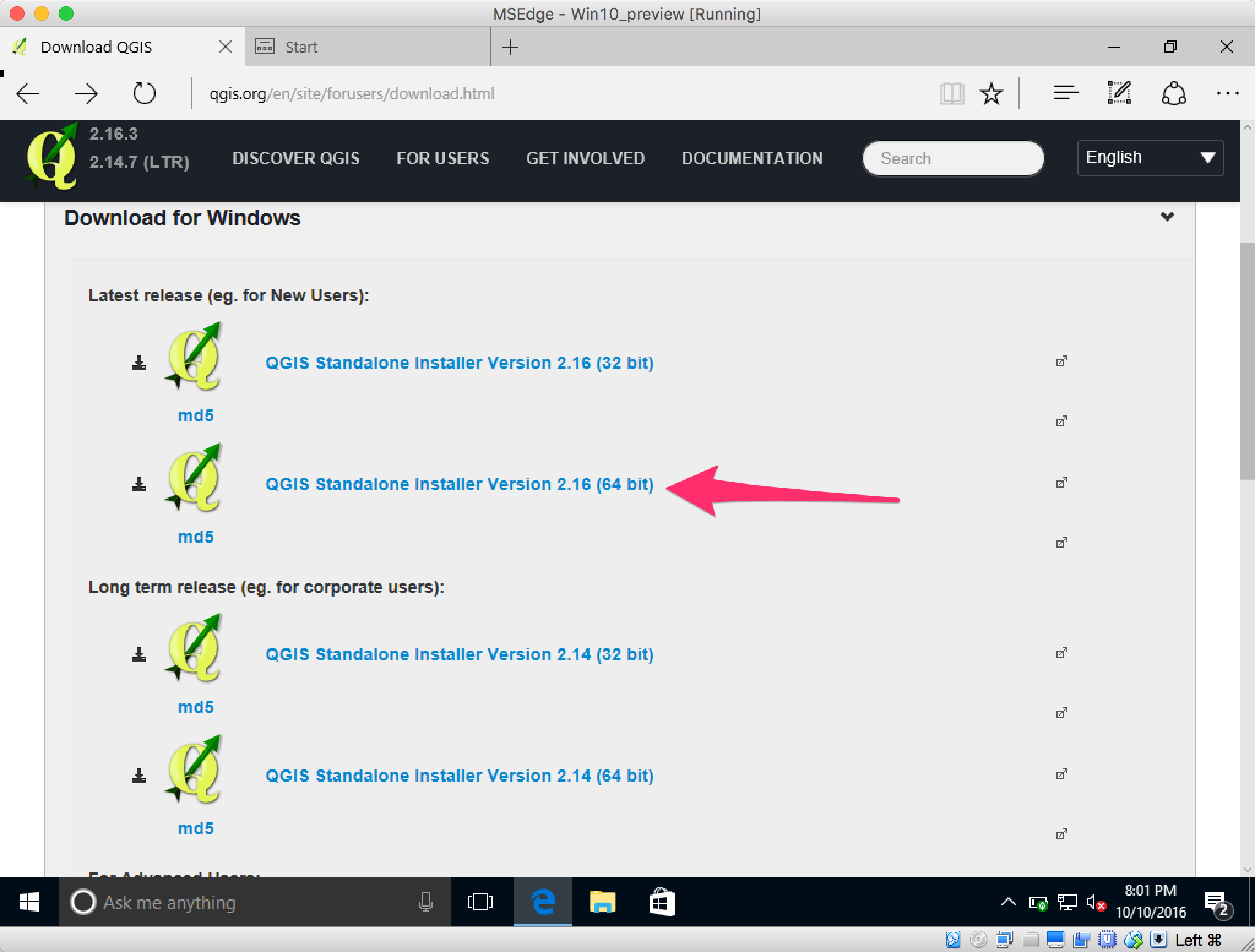
Task: Open md5 link under 2.16 32 bit installer
Action: click(195, 415)
